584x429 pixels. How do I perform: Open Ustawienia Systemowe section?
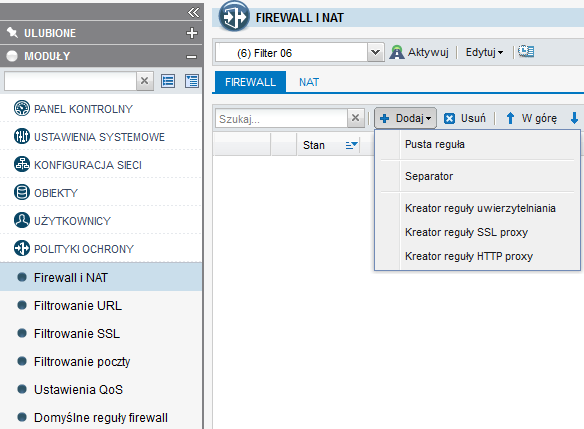coord(99,137)
